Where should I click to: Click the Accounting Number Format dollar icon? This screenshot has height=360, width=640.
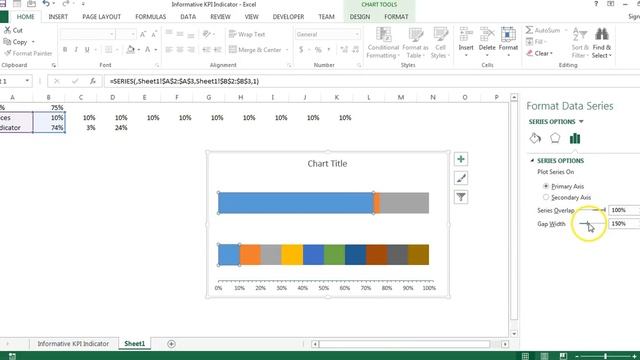click(x=301, y=50)
